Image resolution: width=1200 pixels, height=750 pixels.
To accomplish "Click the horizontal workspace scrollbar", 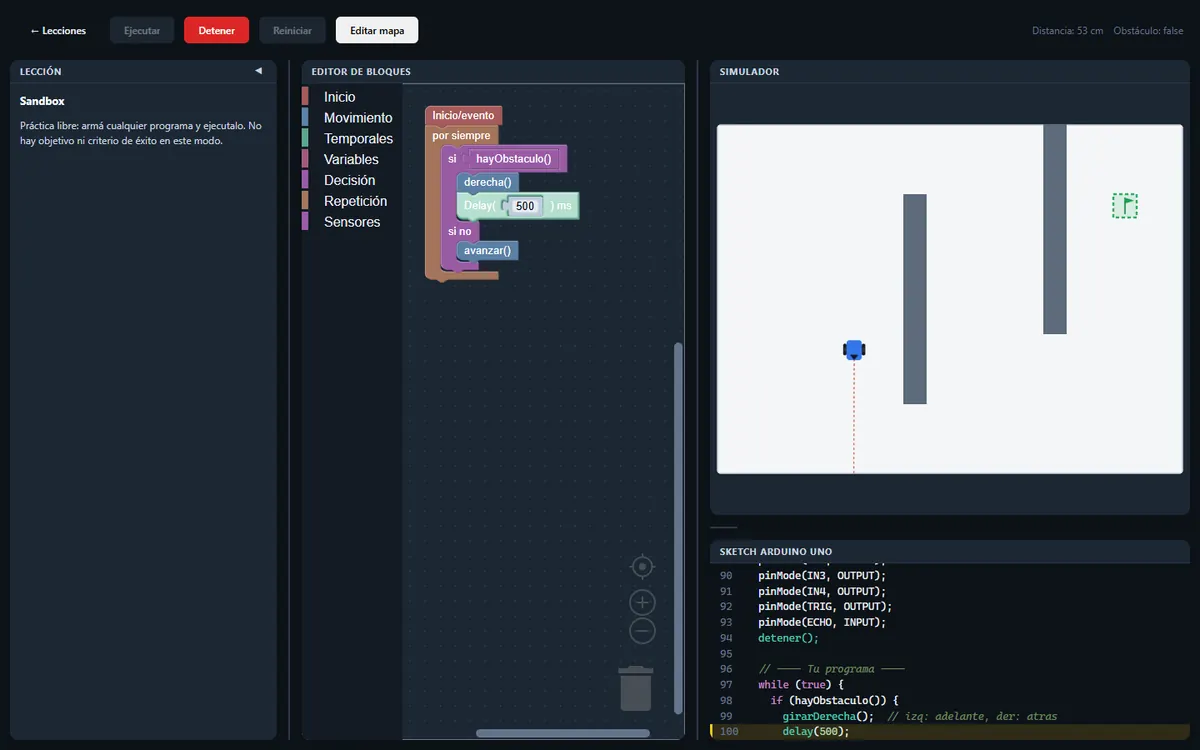I will click(563, 733).
